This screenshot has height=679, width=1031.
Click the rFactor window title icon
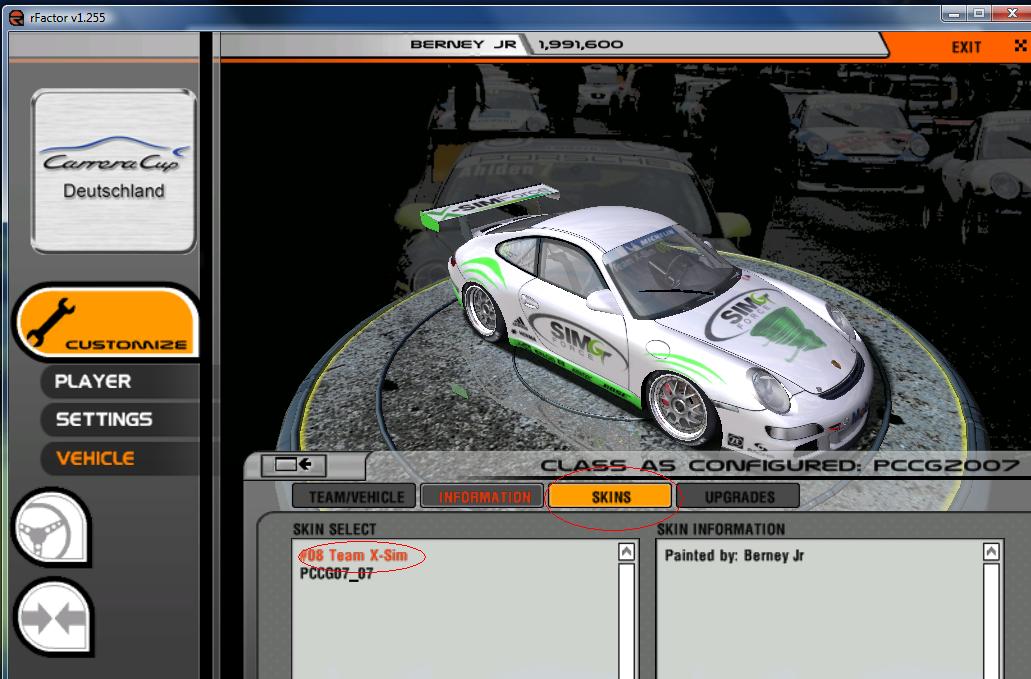point(16,18)
